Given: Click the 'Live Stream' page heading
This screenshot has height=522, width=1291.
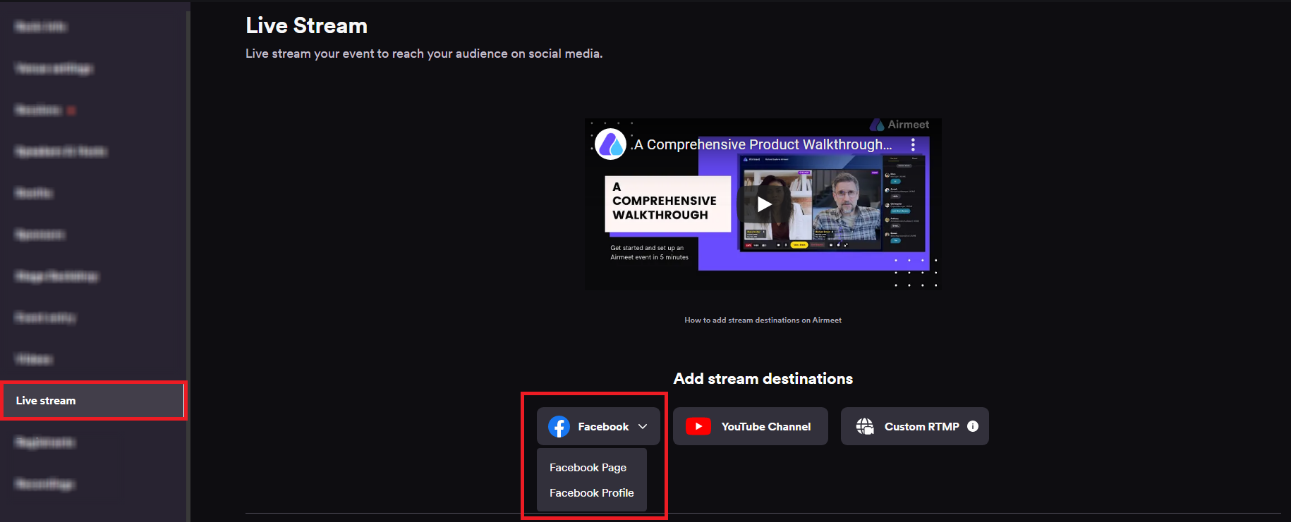Looking at the screenshot, I should pyautogui.click(x=307, y=26).
